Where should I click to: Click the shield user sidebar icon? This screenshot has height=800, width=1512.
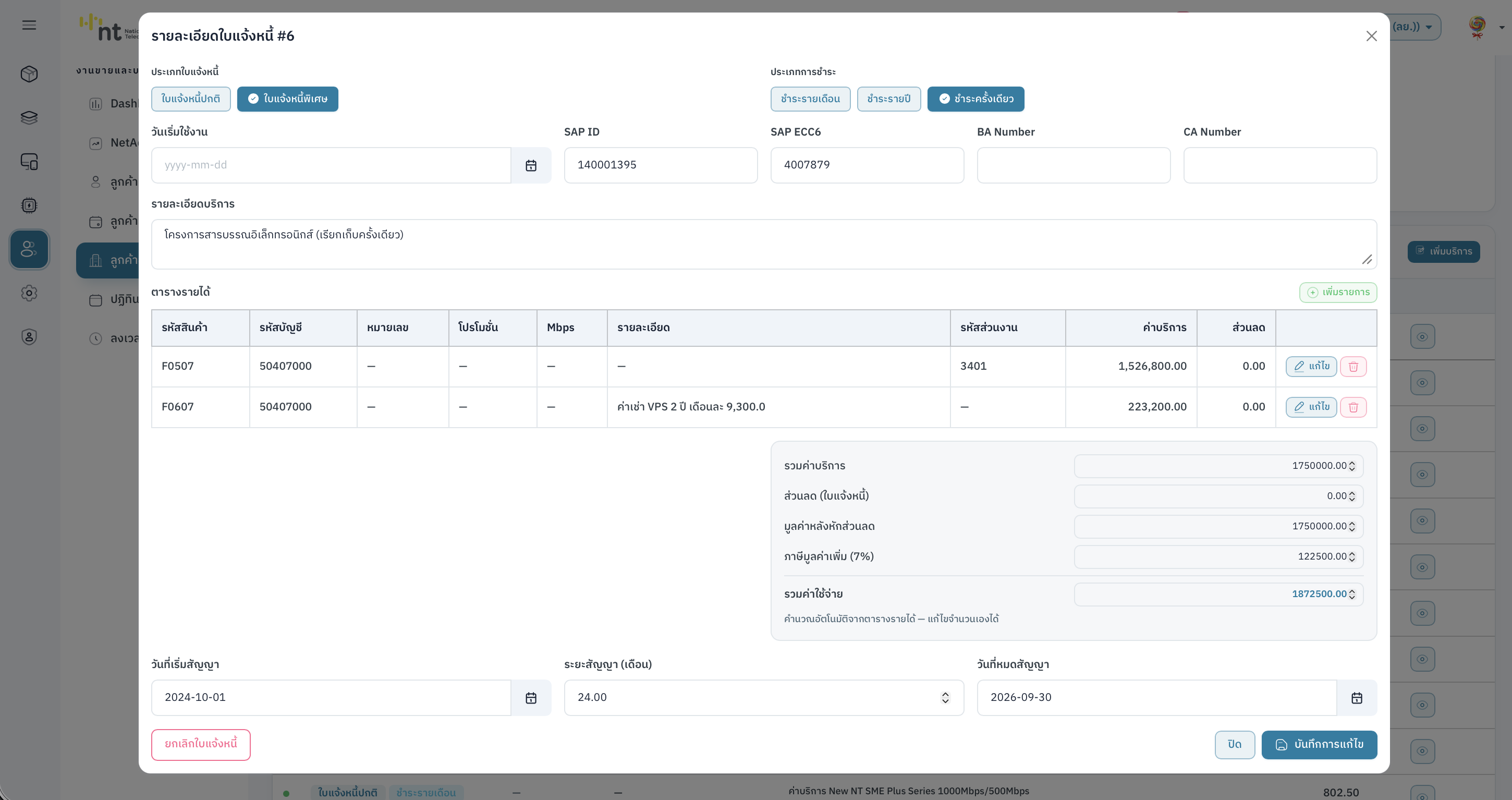click(29, 336)
